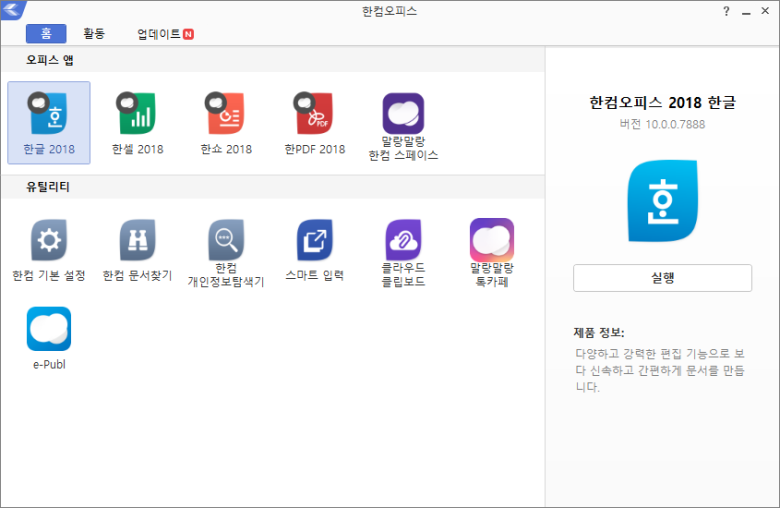Select the 한글 2018 app icon
The height and width of the screenshot is (508, 780).
click(x=49, y=123)
